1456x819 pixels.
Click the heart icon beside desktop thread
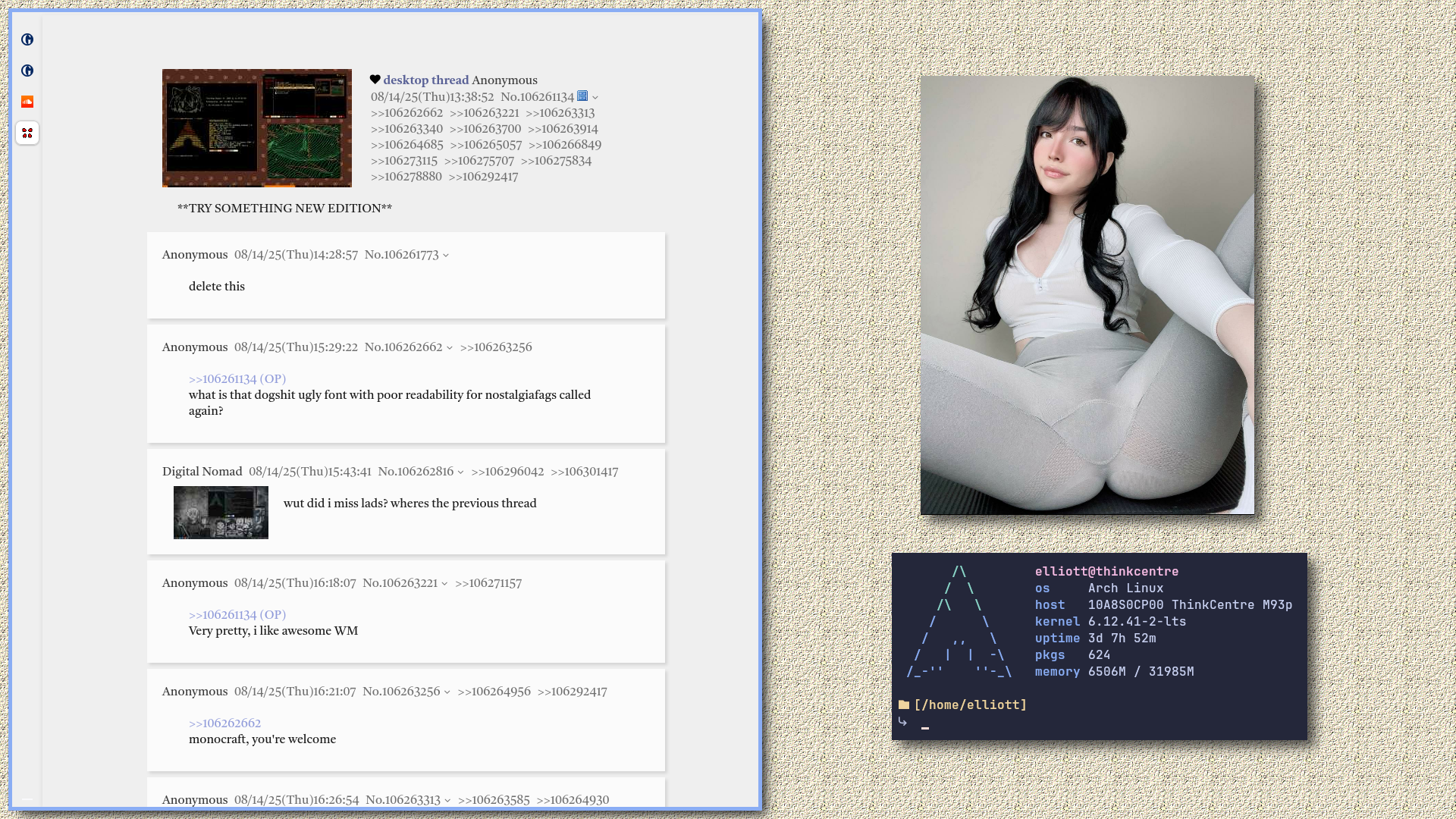click(375, 80)
